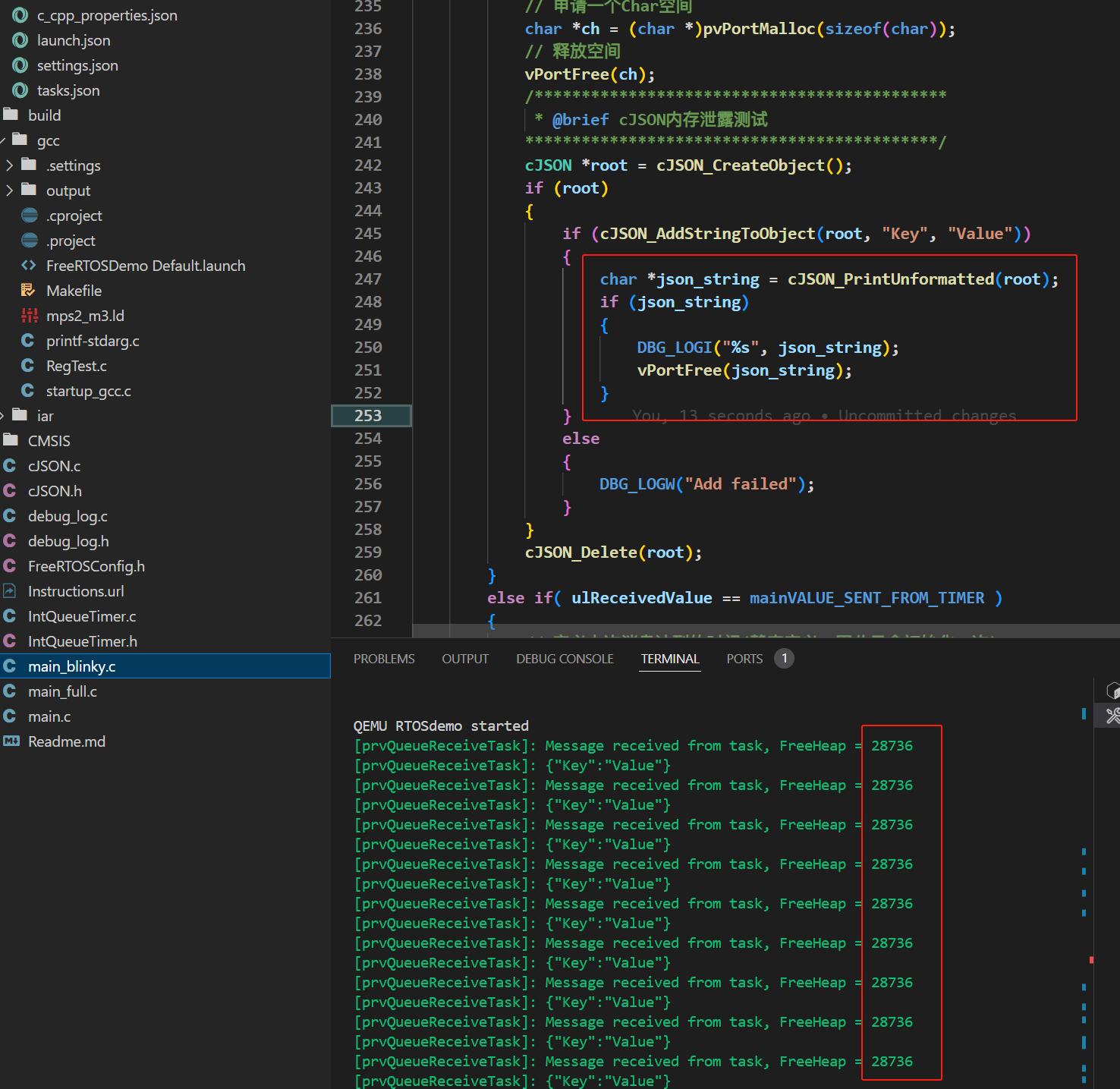Click the RegTest.c C file icon
The width and height of the screenshot is (1120, 1089).
28,366
